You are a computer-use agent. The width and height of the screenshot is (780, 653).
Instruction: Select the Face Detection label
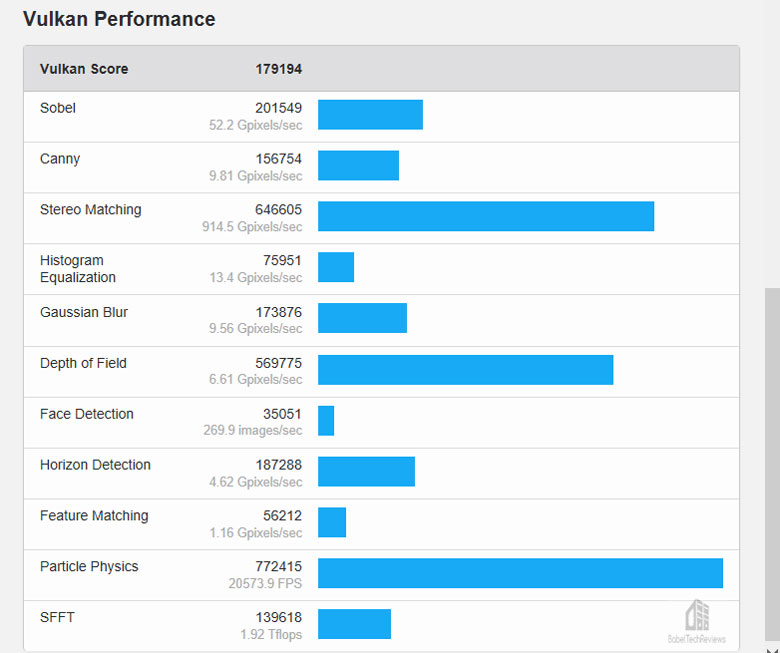tap(87, 414)
